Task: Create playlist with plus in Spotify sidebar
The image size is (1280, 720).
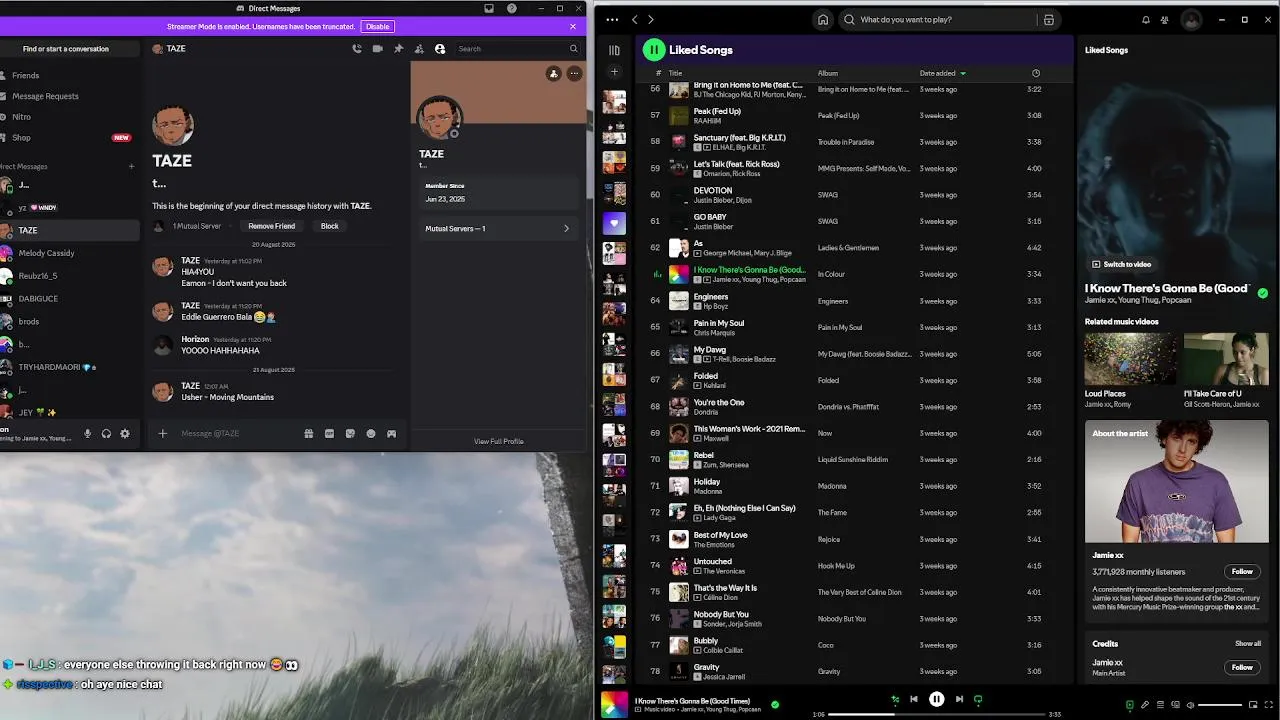Action: tap(614, 72)
